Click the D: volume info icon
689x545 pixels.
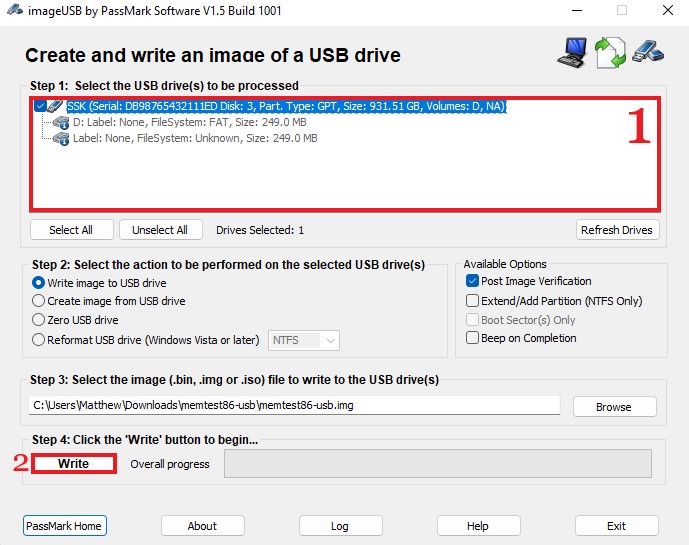(x=61, y=123)
